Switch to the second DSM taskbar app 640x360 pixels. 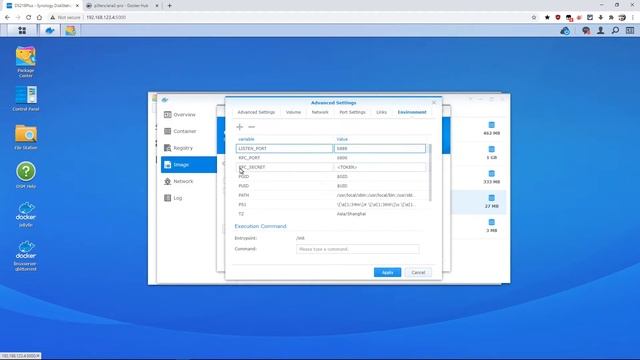pos(70,30)
